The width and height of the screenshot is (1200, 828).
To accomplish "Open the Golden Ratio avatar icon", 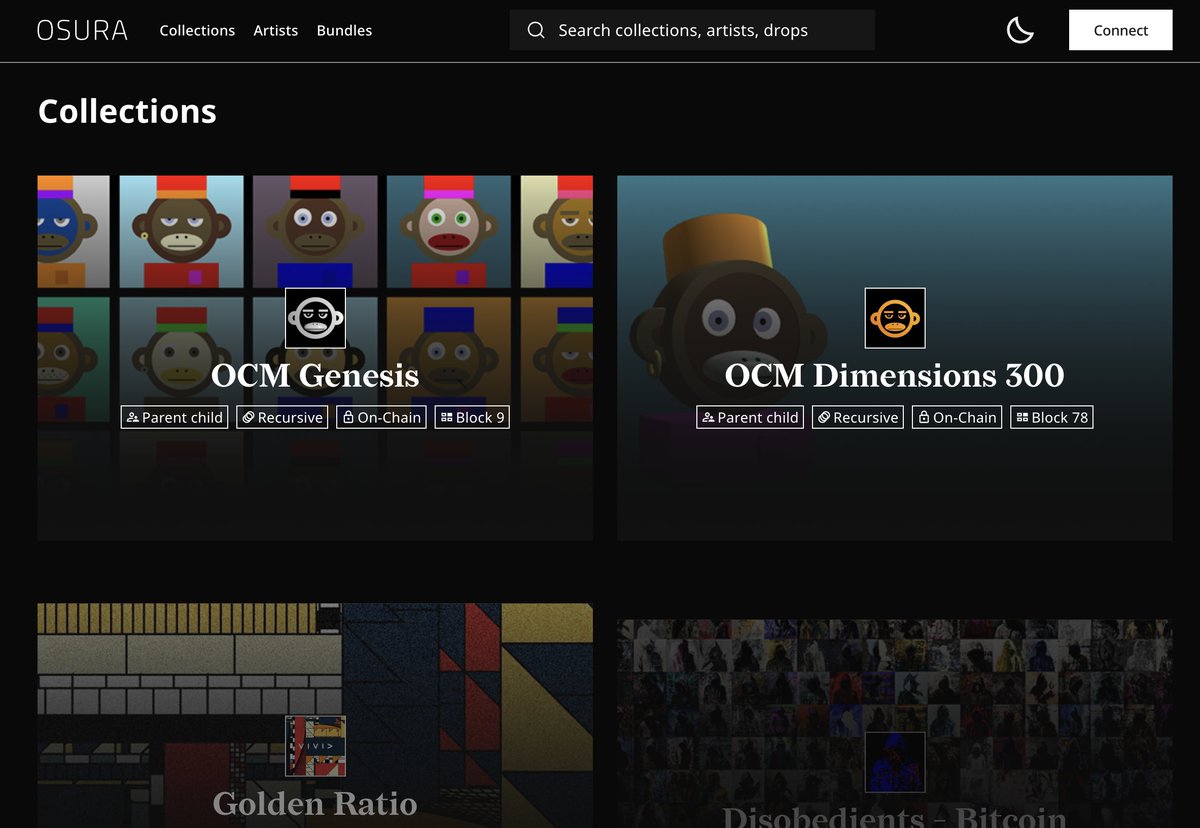I will click(315, 745).
